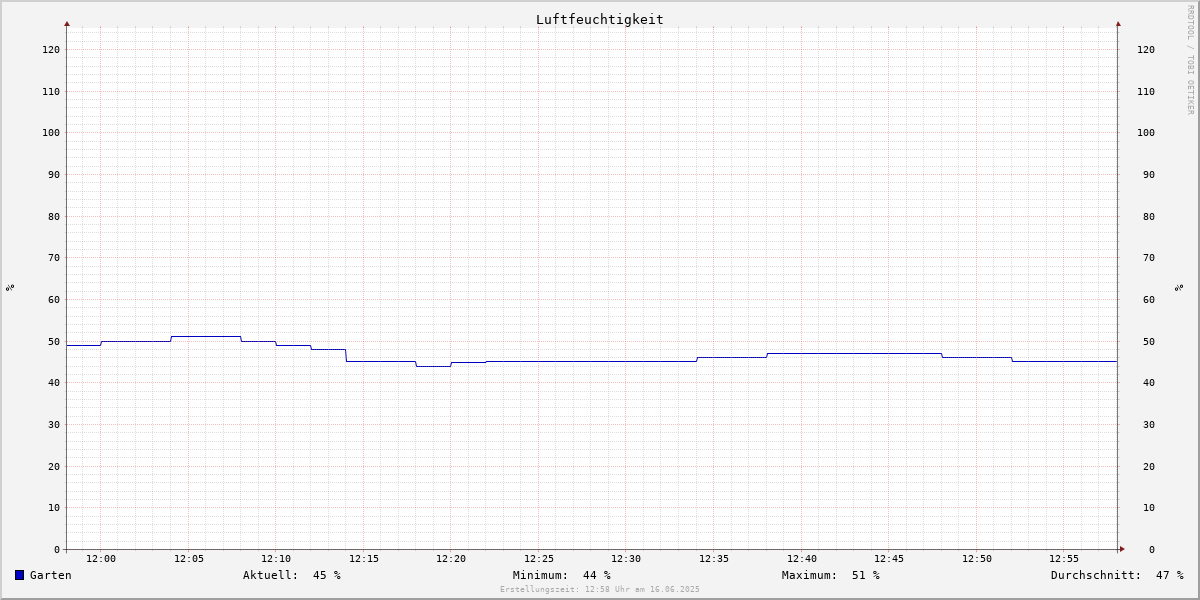Click the 50 label on the left axis
Screen dimensions: 1200x600
tap(54, 341)
